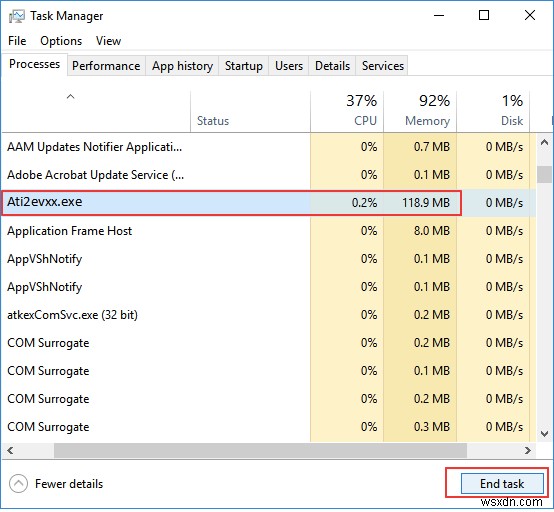Toggle name column sort via the up chevron
The width and height of the screenshot is (554, 512).
71,96
